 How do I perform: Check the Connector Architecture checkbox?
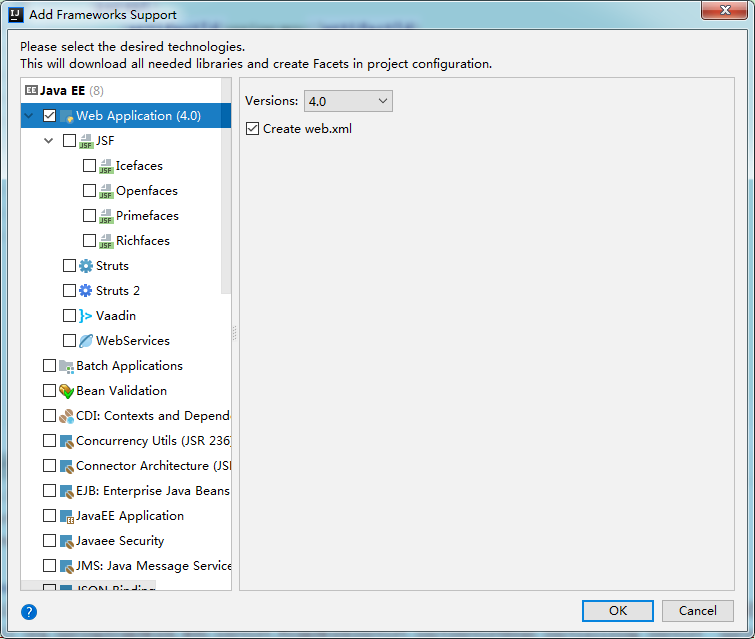[x=50, y=466]
